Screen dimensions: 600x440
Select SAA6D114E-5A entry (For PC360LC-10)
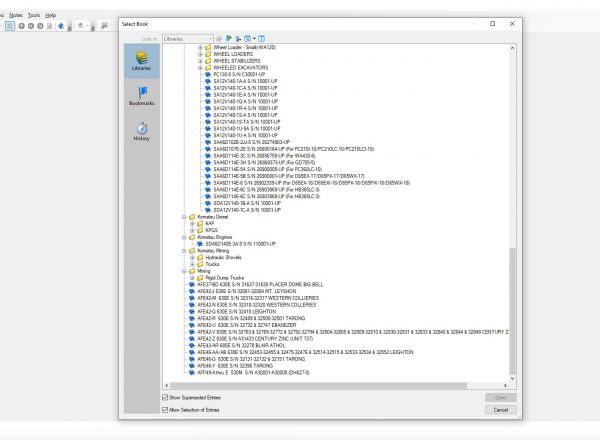(267, 169)
